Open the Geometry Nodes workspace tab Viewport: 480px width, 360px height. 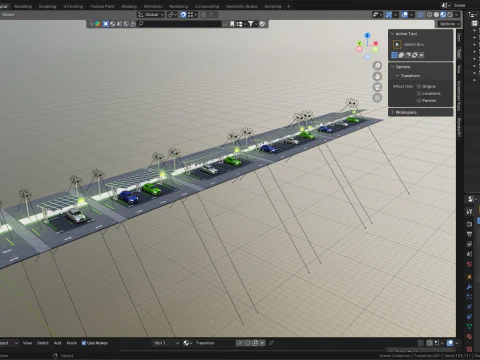(x=242, y=6)
